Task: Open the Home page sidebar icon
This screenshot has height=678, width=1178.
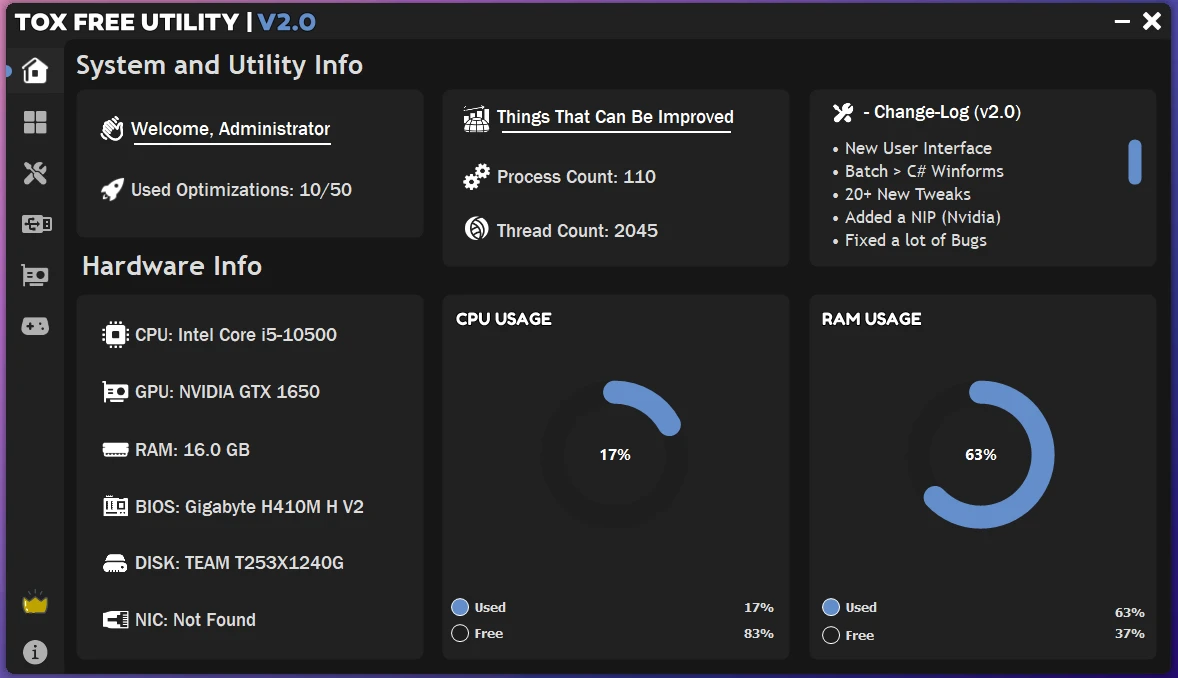Action: [x=35, y=70]
